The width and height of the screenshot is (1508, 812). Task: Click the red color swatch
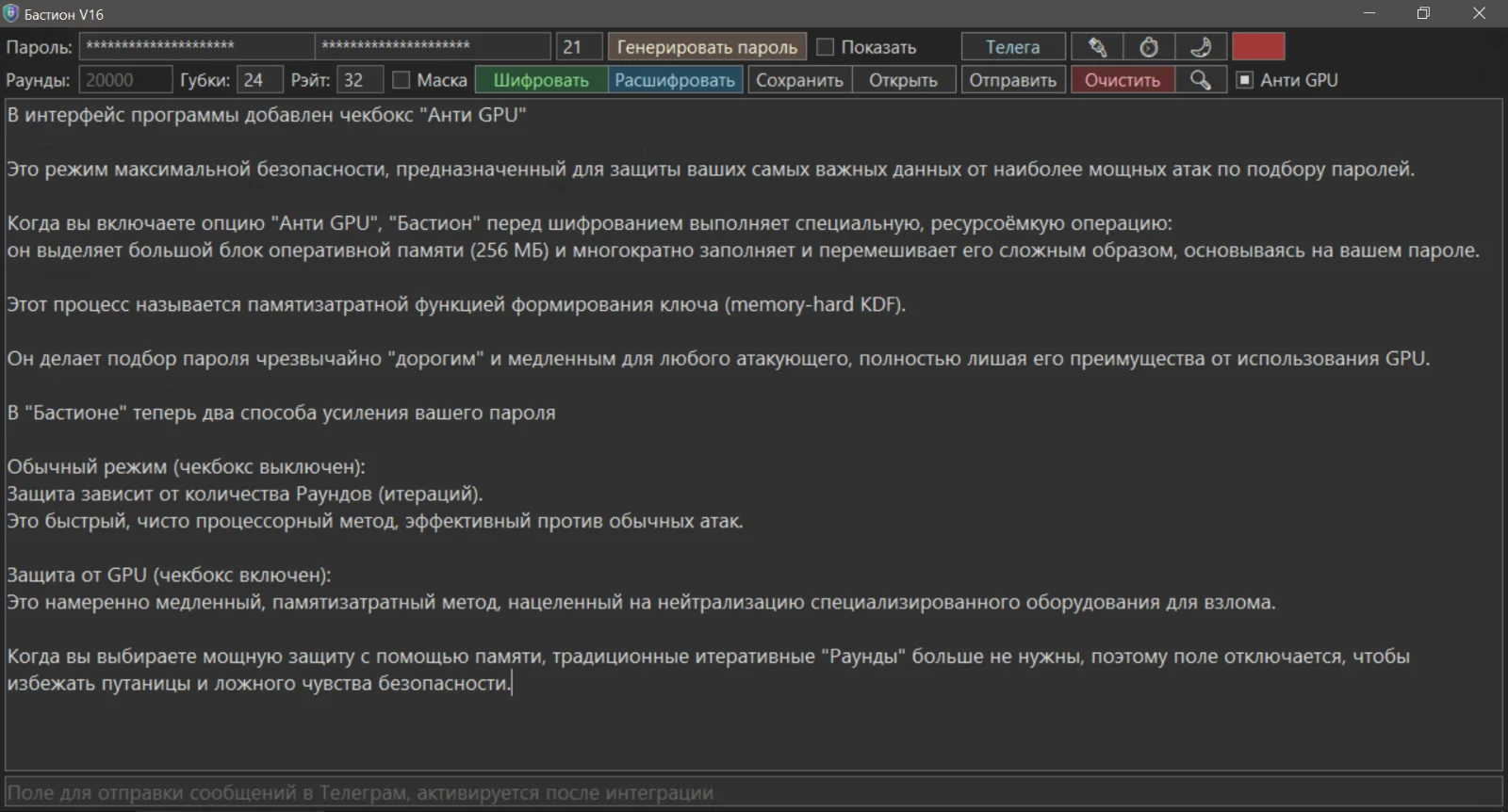[x=1258, y=47]
